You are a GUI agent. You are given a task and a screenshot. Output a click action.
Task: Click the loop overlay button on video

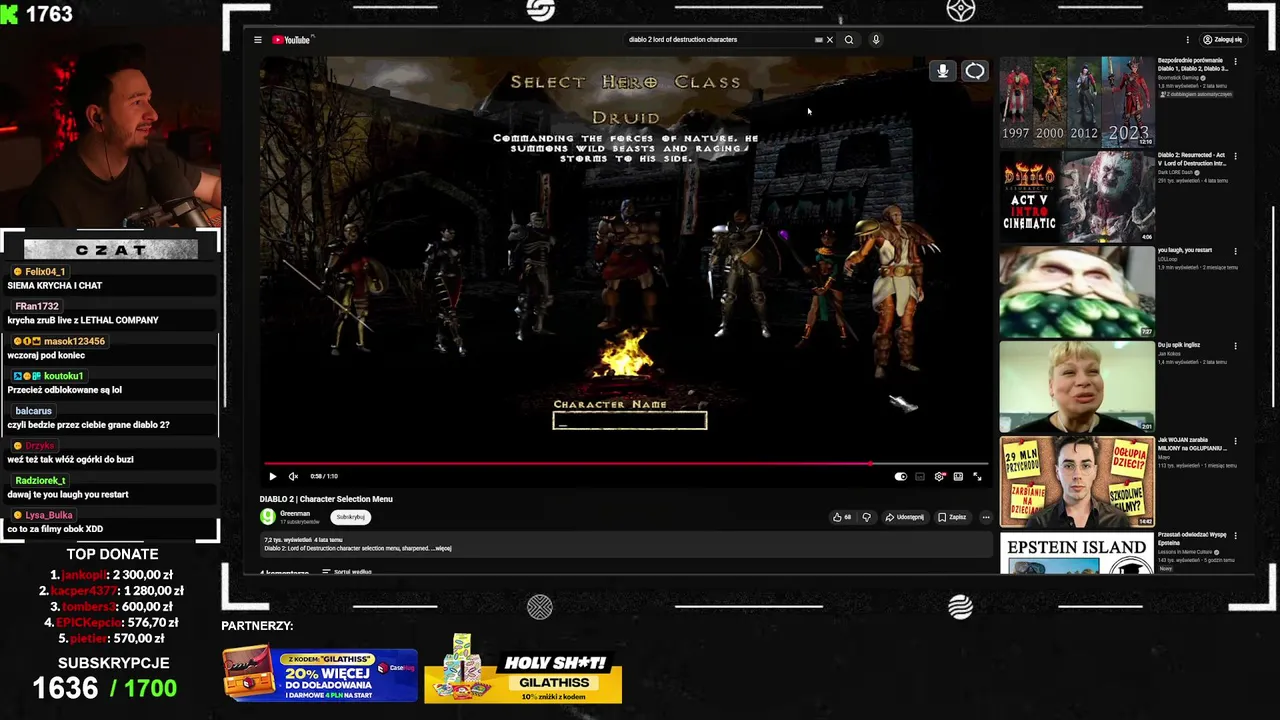coord(974,71)
